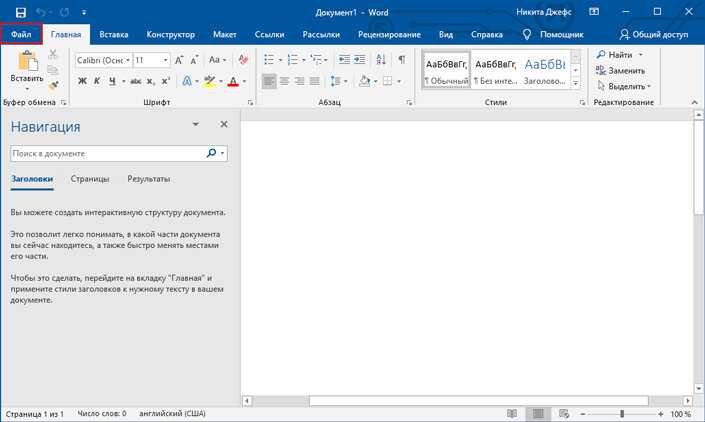Viewport: 705px width, 422px height.
Task: Click the Paste clipboard icon
Action: (27, 61)
